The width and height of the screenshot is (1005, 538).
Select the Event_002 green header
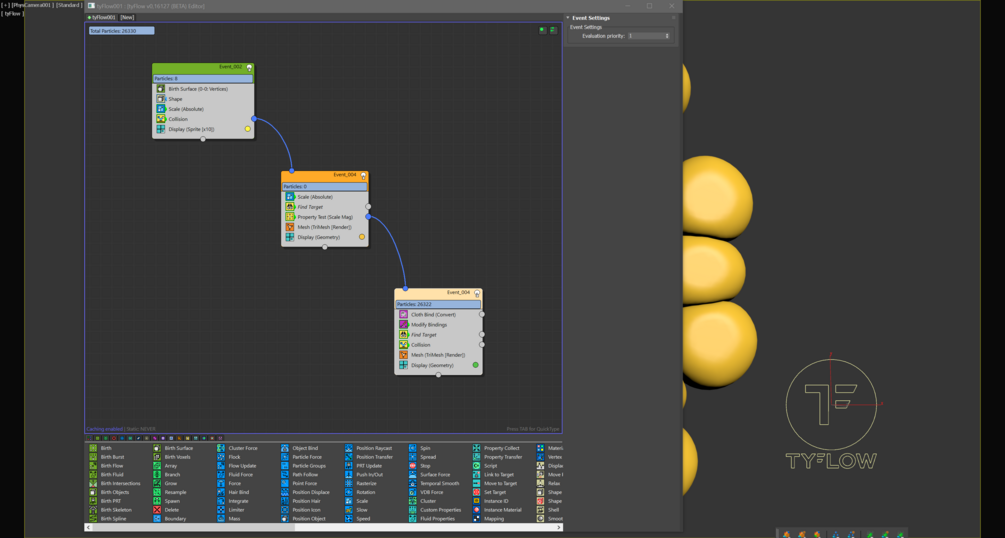[203, 67]
